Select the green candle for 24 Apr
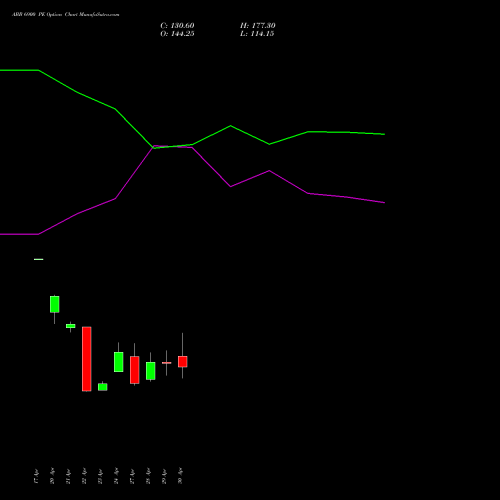 point(119,362)
